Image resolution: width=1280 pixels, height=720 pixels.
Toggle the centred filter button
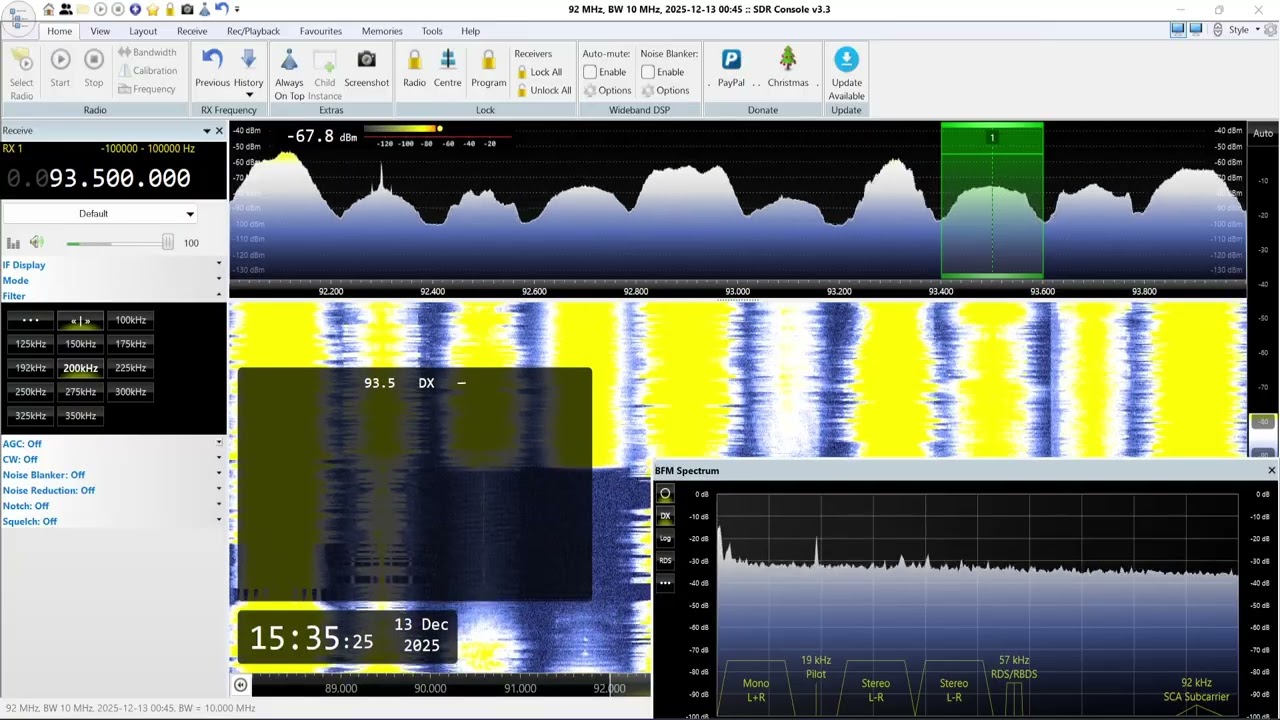[x=80, y=320]
